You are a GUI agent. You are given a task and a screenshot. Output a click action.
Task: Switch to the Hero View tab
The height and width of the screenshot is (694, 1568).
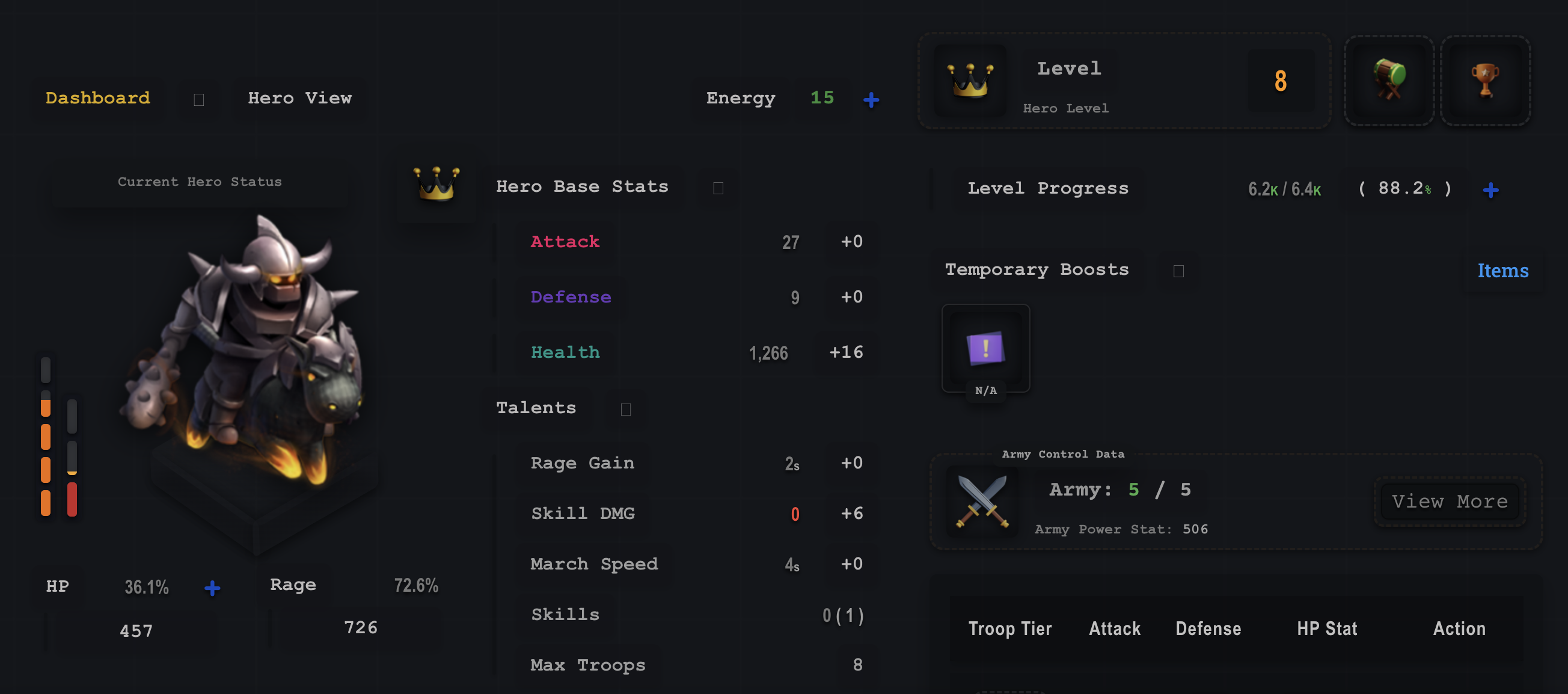pos(299,98)
